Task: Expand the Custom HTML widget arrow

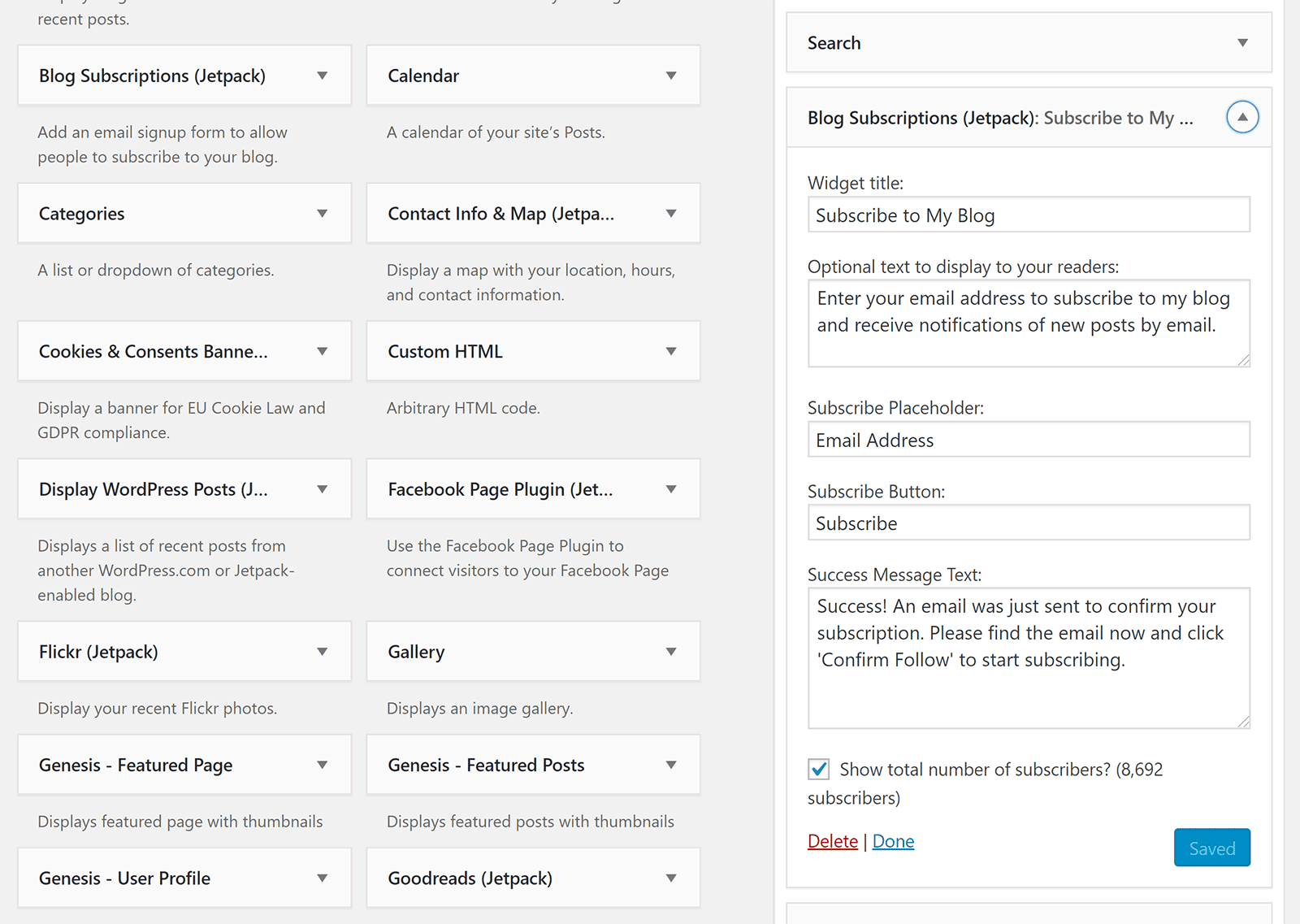Action: tap(671, 351)
